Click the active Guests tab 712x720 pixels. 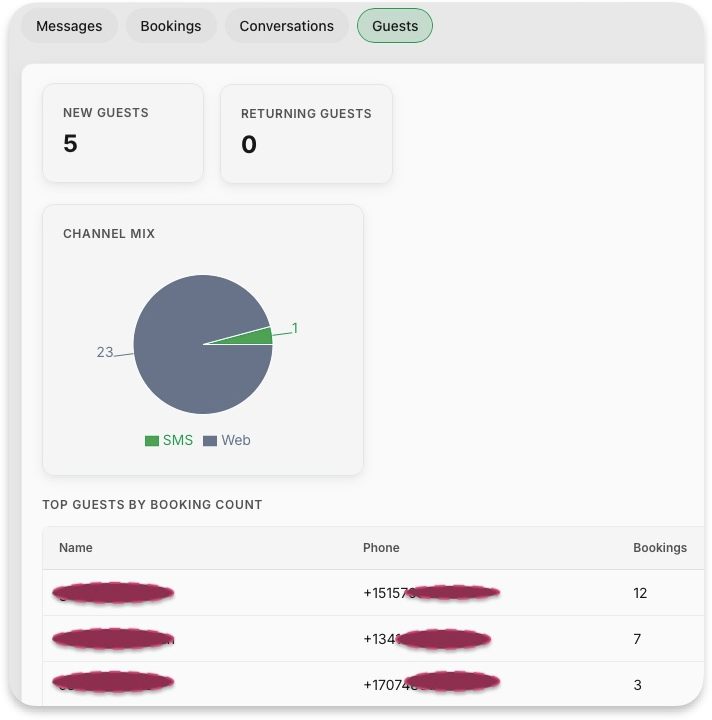click(395, 26)
